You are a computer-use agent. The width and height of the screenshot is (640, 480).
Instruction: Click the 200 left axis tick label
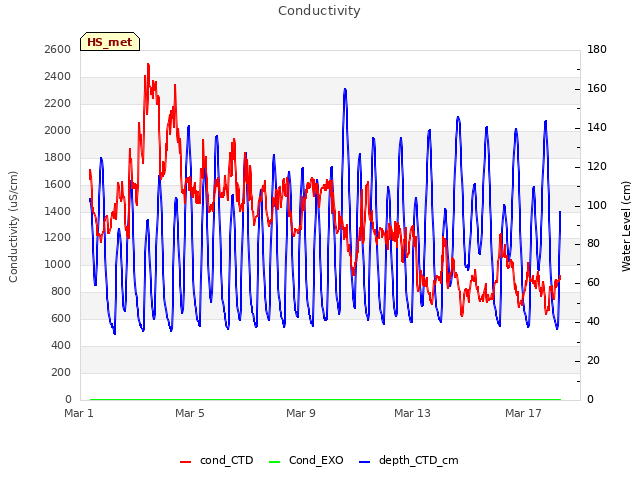click(x=61, y=372)
